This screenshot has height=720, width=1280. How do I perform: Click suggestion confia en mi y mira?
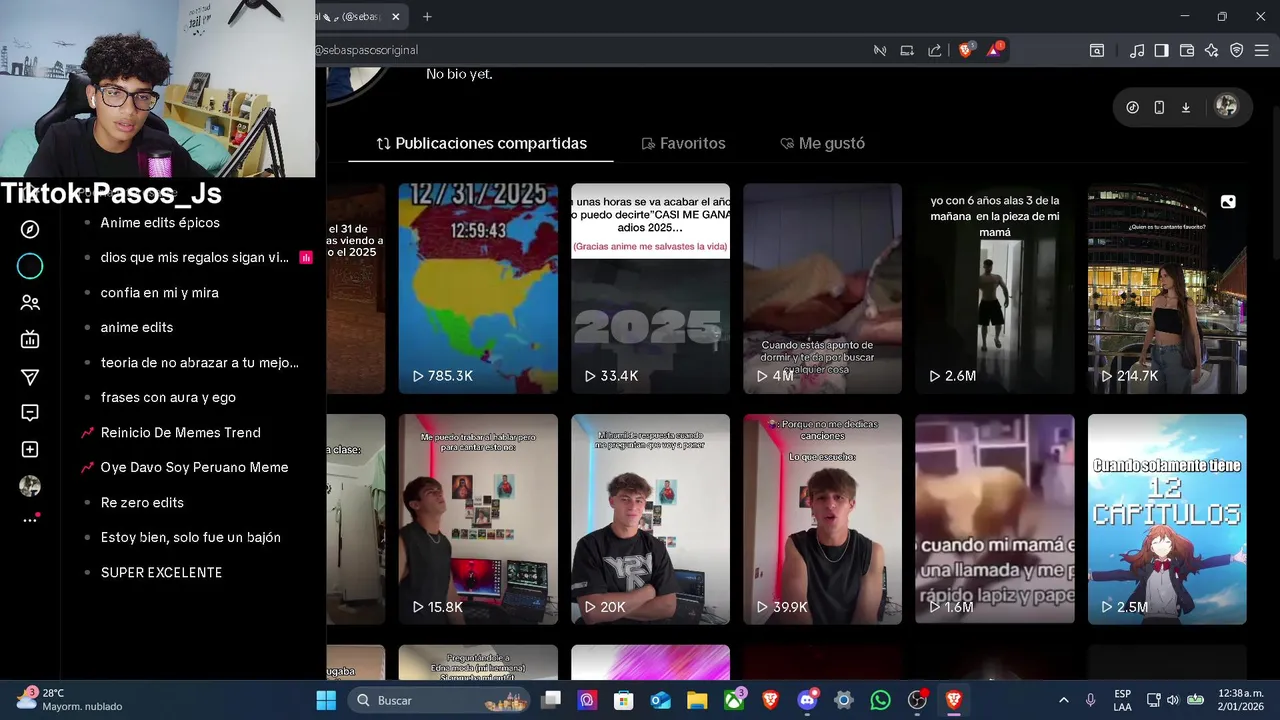point(159,292)
